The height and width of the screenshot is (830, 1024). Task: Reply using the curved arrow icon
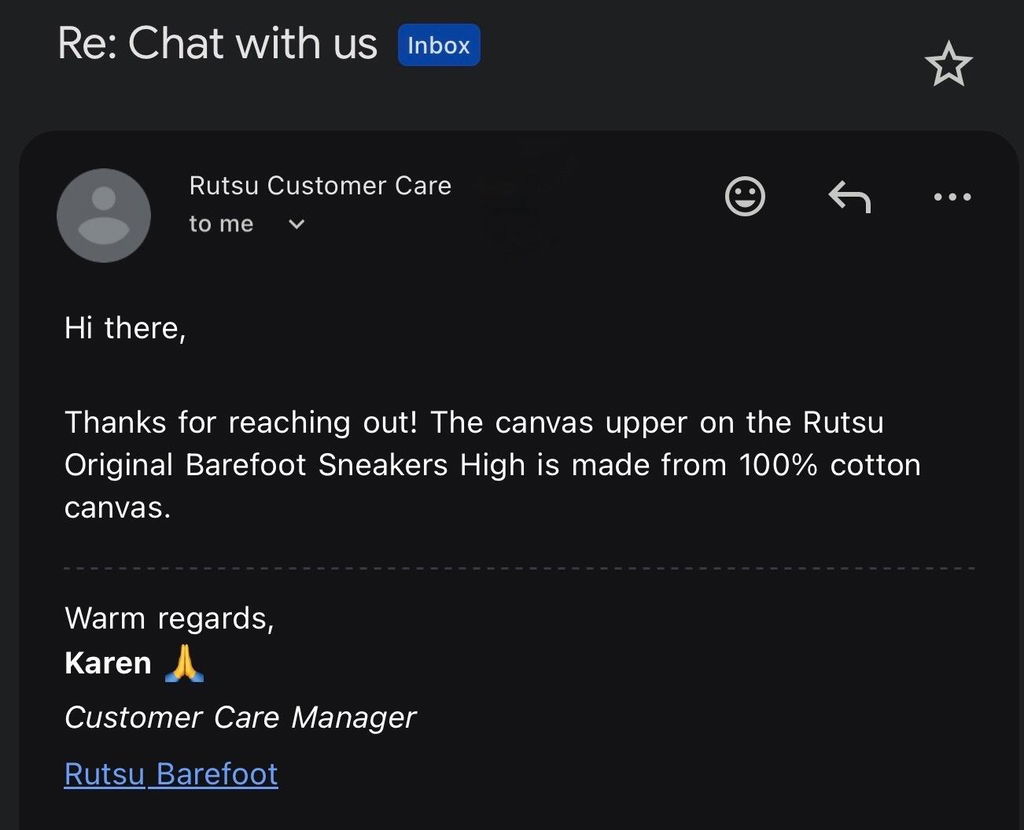pos(849,197)
